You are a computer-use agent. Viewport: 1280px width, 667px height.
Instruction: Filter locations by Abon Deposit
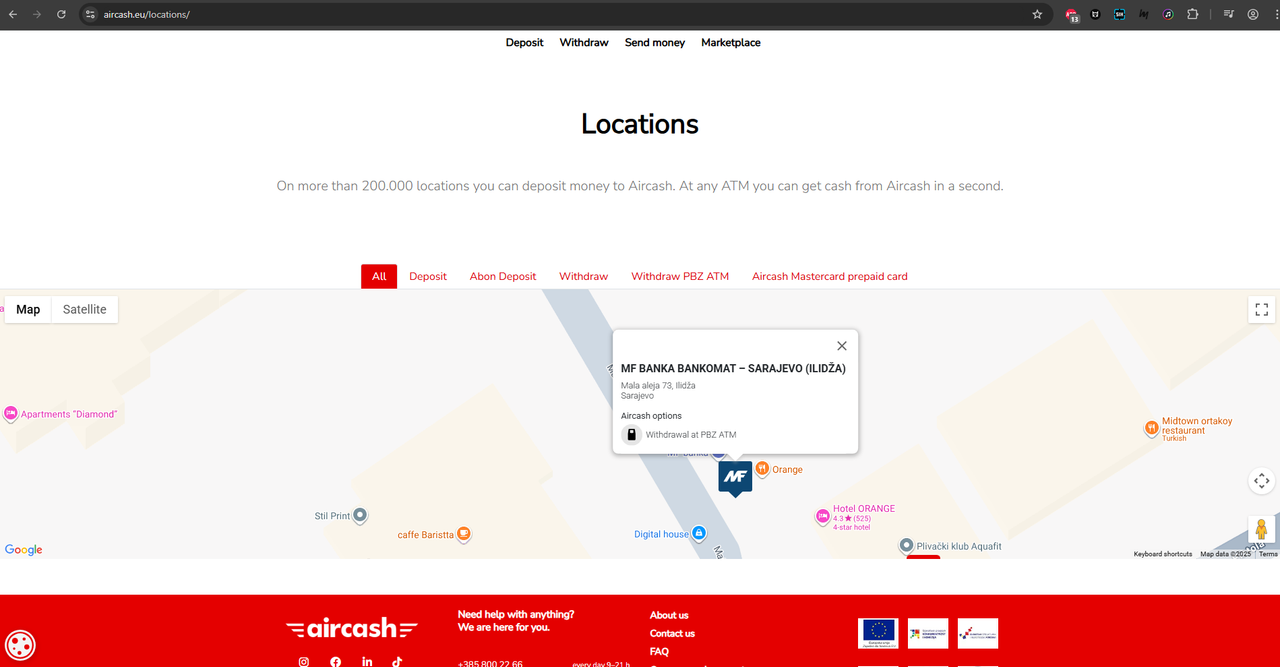coord(503,276)
